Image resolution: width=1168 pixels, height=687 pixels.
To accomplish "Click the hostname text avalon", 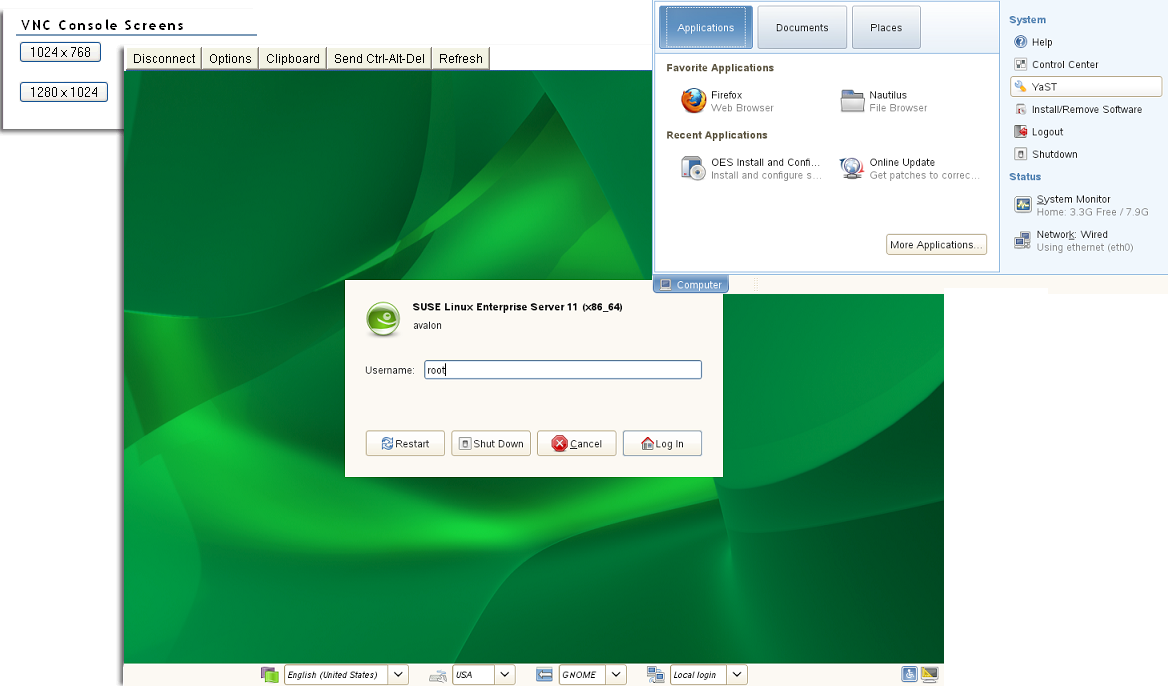I will tap(428, 326).
